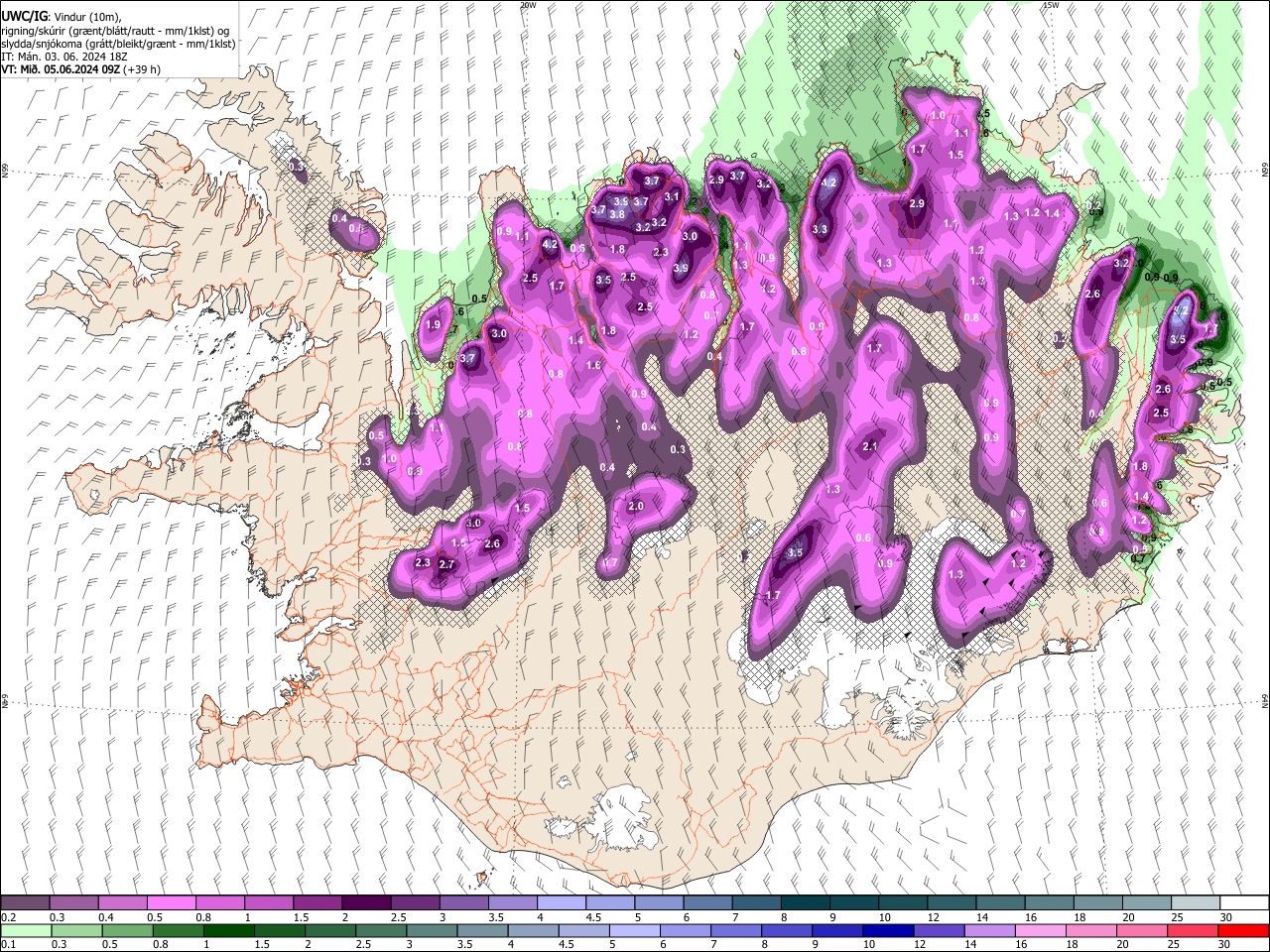This screenshot has height=952, width=1270.
Task: Click the 2.0 precipitation value on map
Action: click(636, 507)
